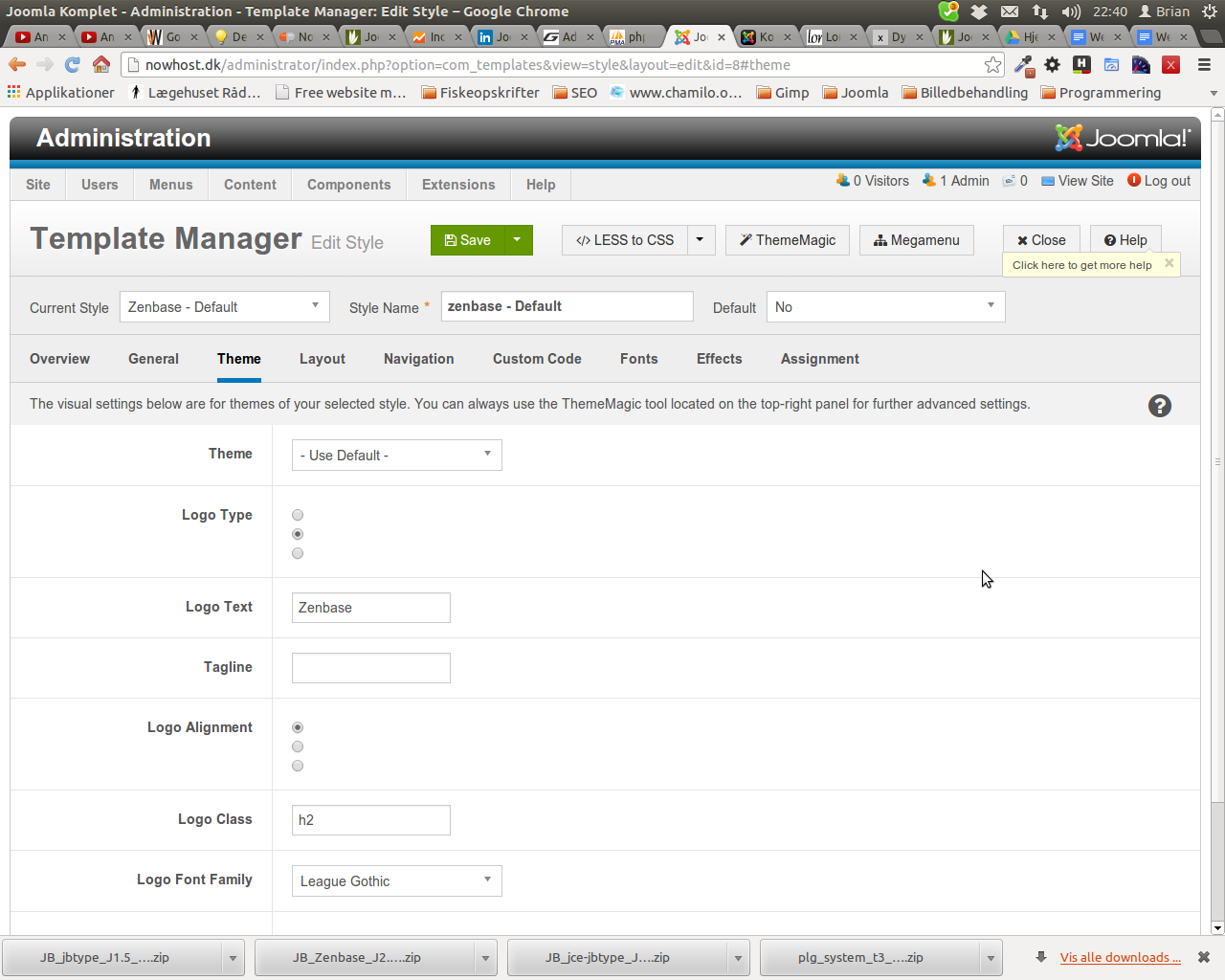Open Chrome hamburger menu

(1204, 65)
